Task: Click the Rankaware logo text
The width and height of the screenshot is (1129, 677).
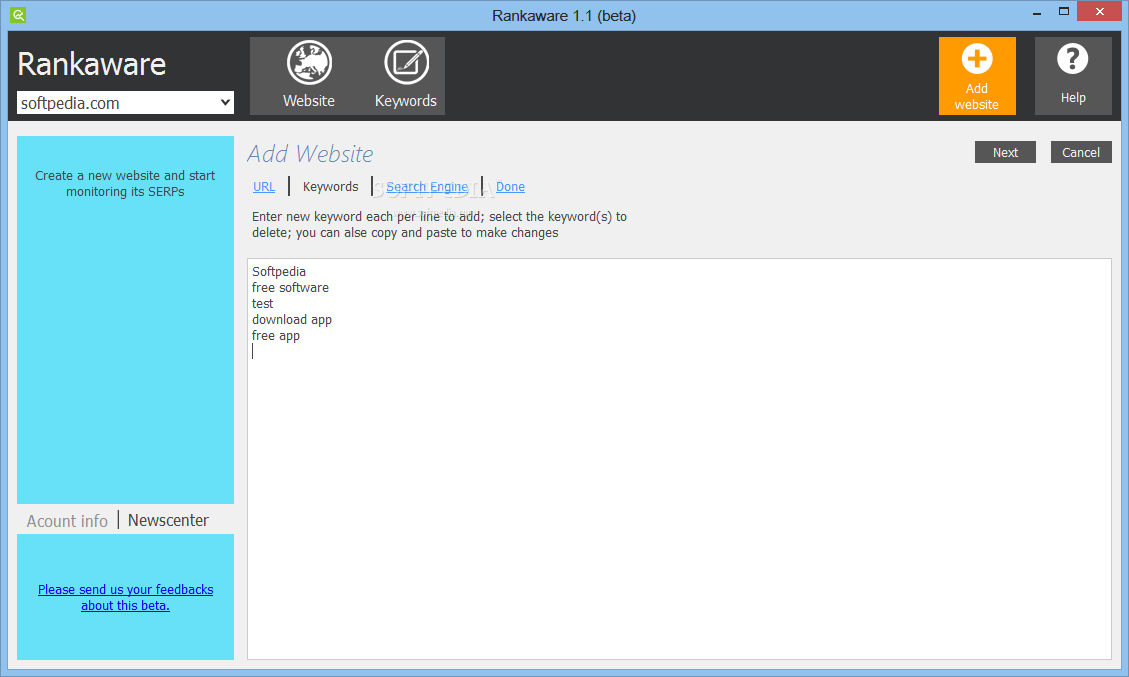Action: [91, 64]
